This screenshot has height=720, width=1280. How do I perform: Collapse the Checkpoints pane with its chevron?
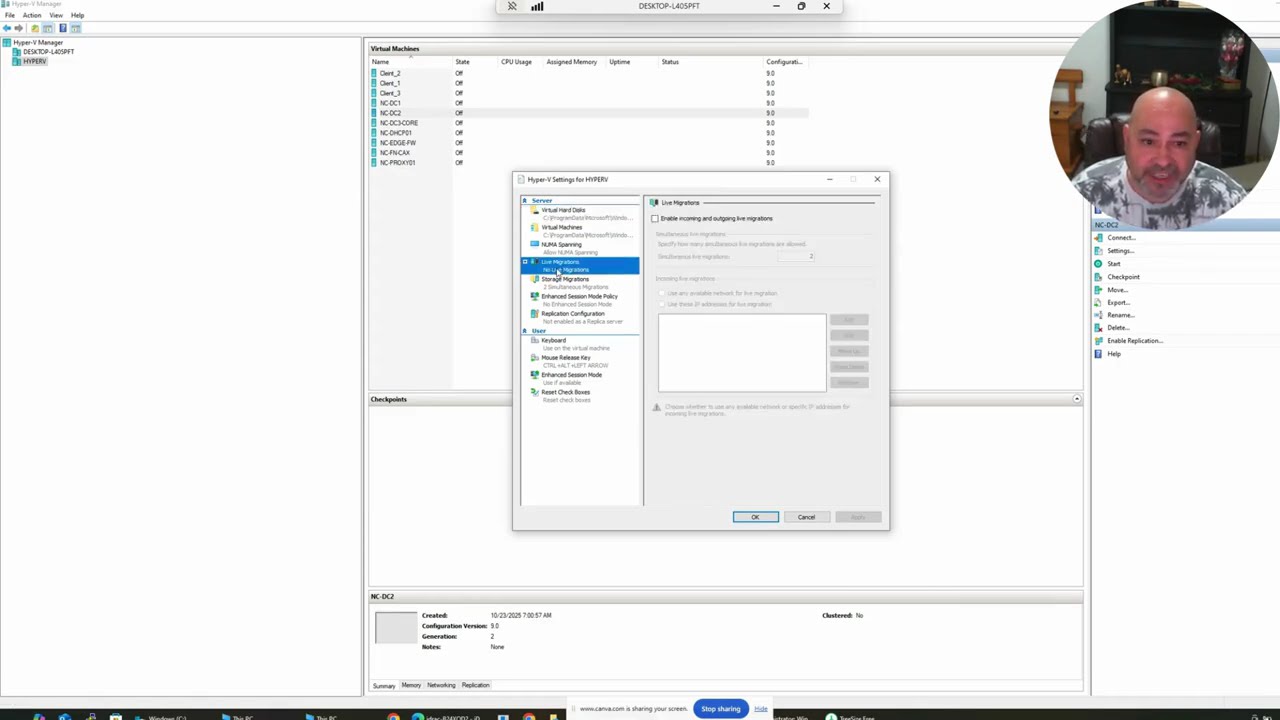pos(1077,399)
